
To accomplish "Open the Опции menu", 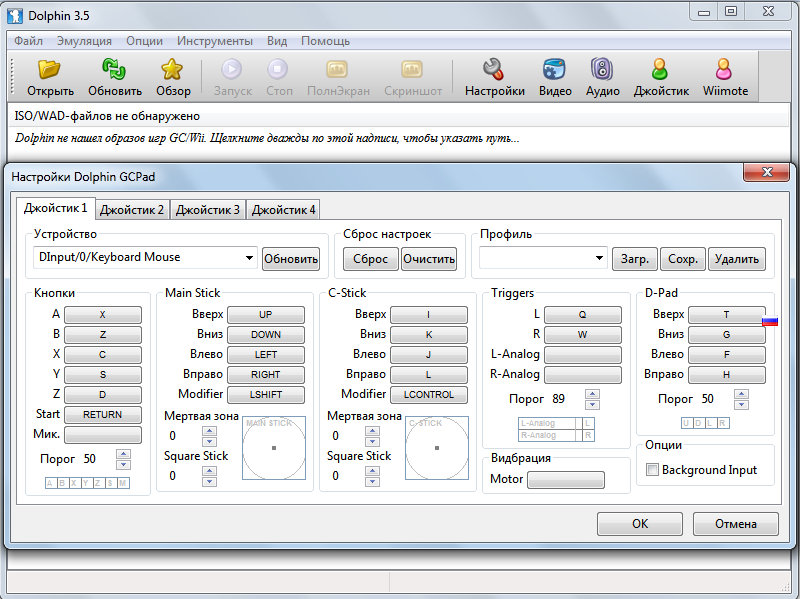I will click(144, 41).
